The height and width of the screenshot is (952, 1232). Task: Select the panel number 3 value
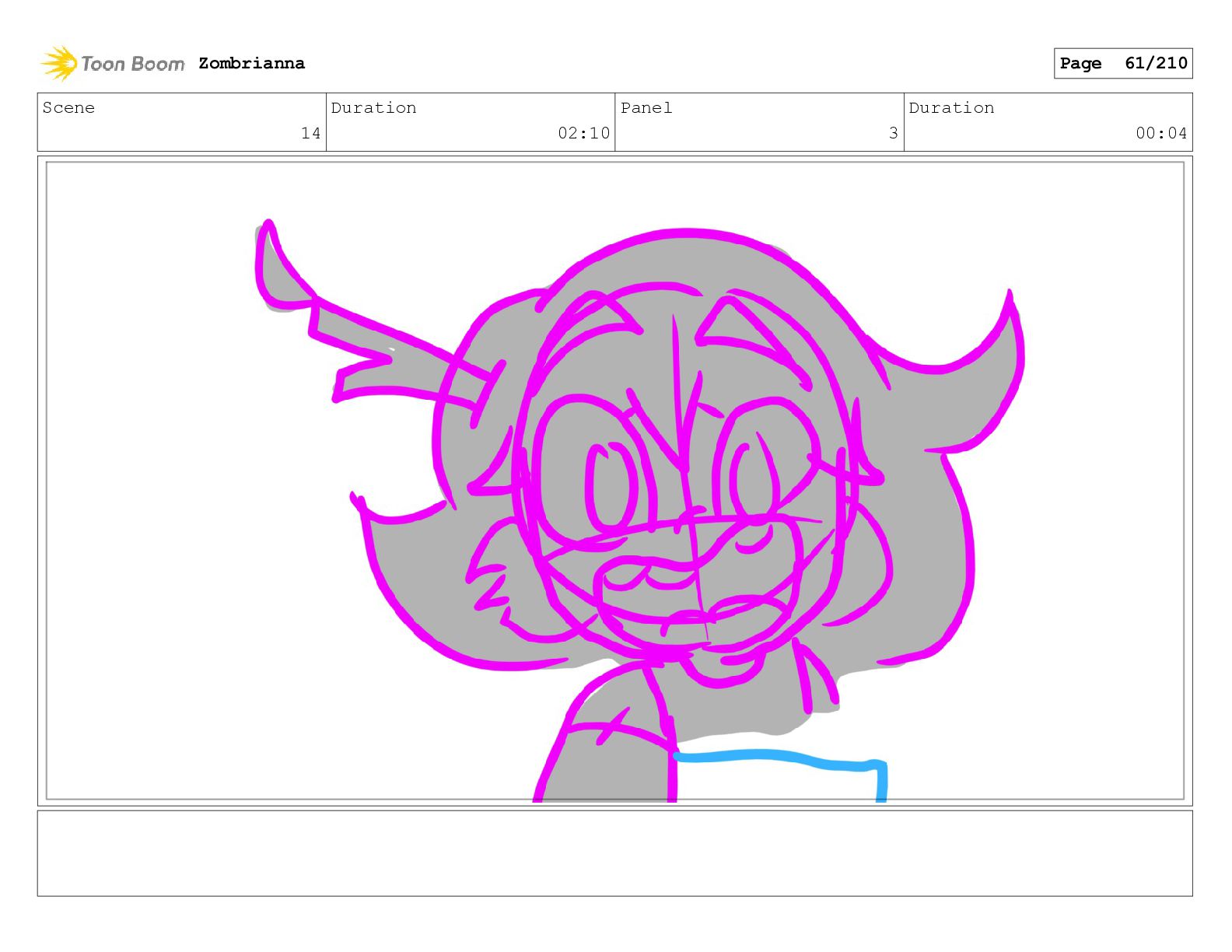tap(893, 133)
